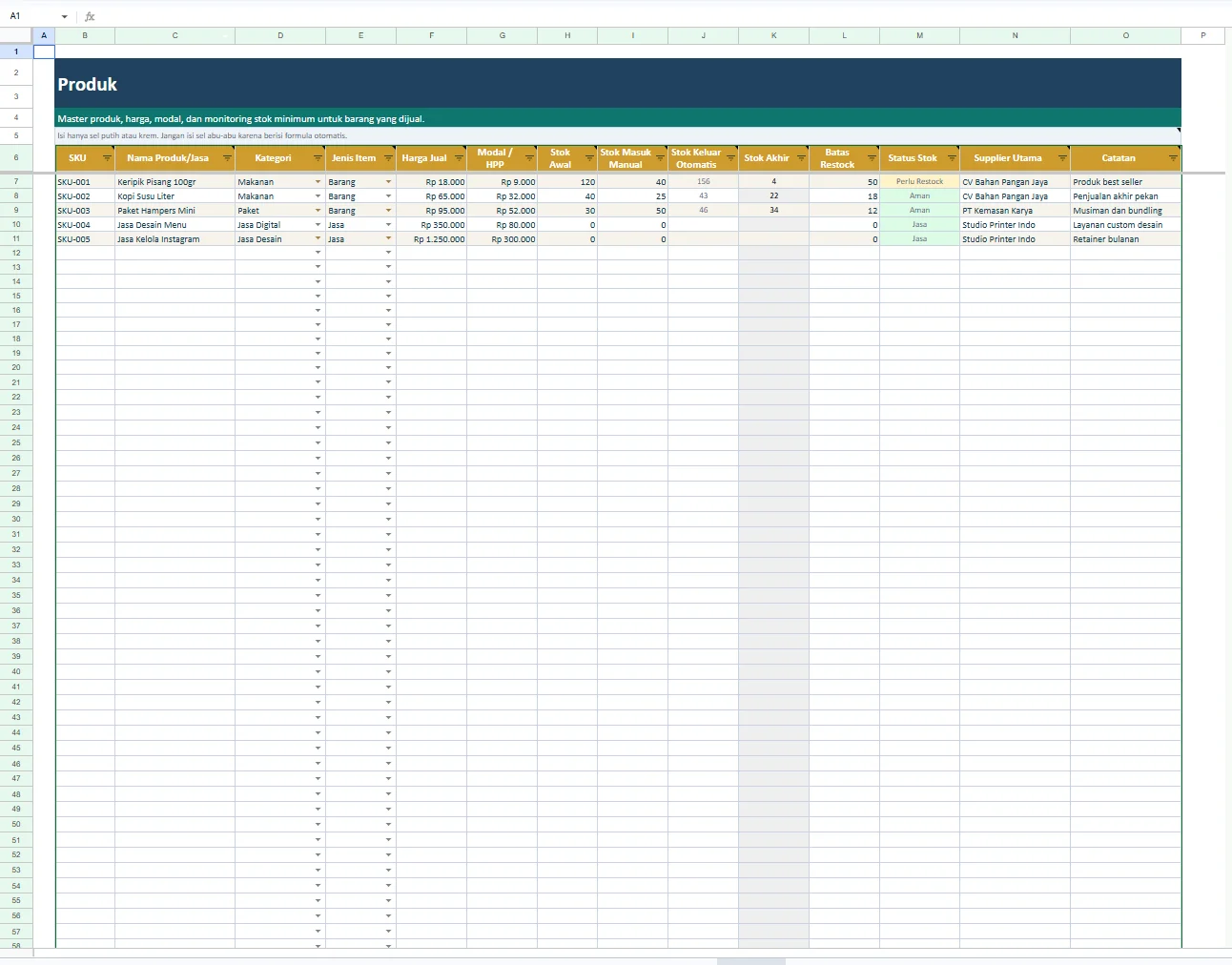Select the Master produk description row
The image size is (1232, 965).
(x=618, y=118)
